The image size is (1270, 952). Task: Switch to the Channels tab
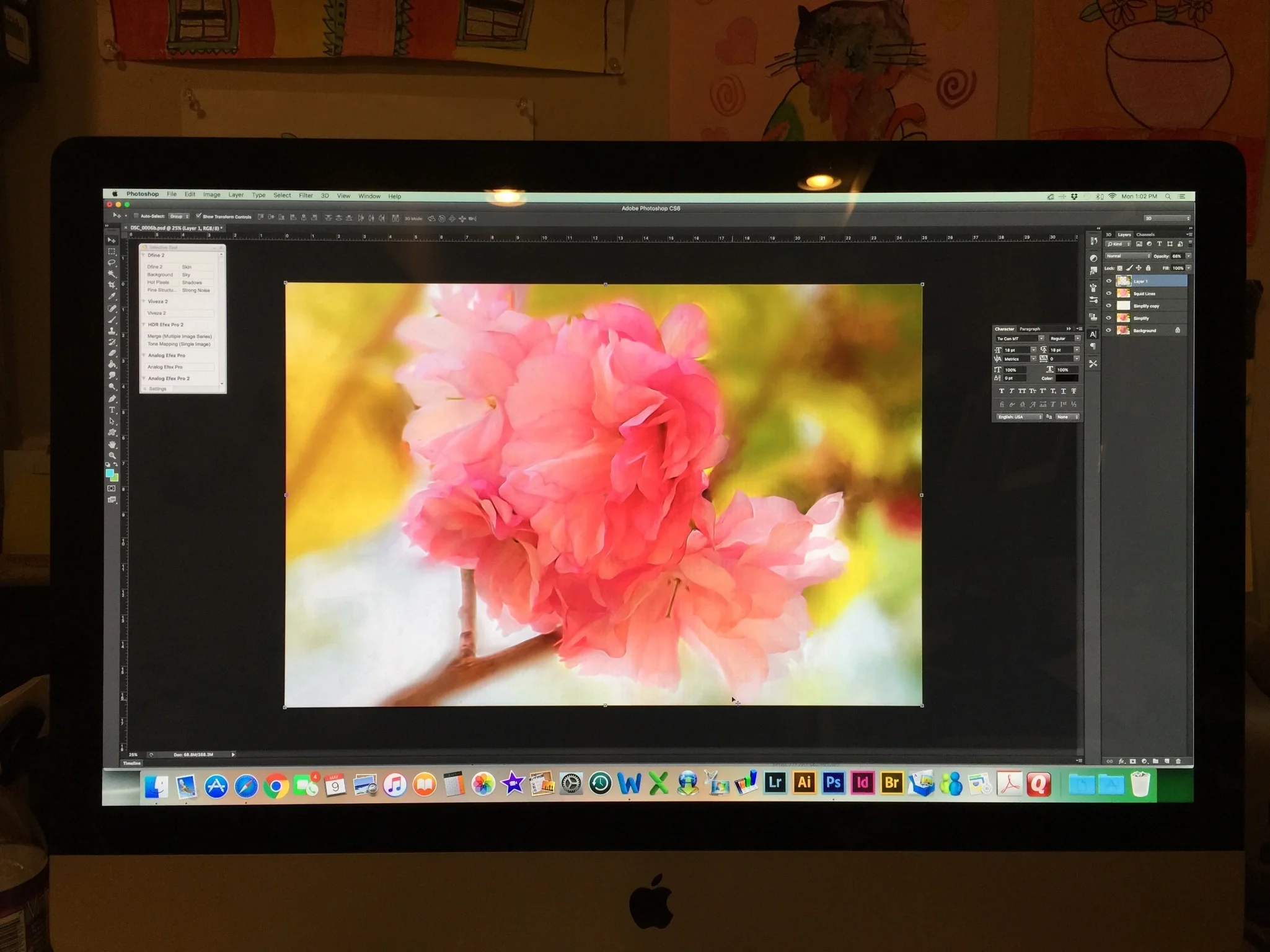pos(1145,234)
